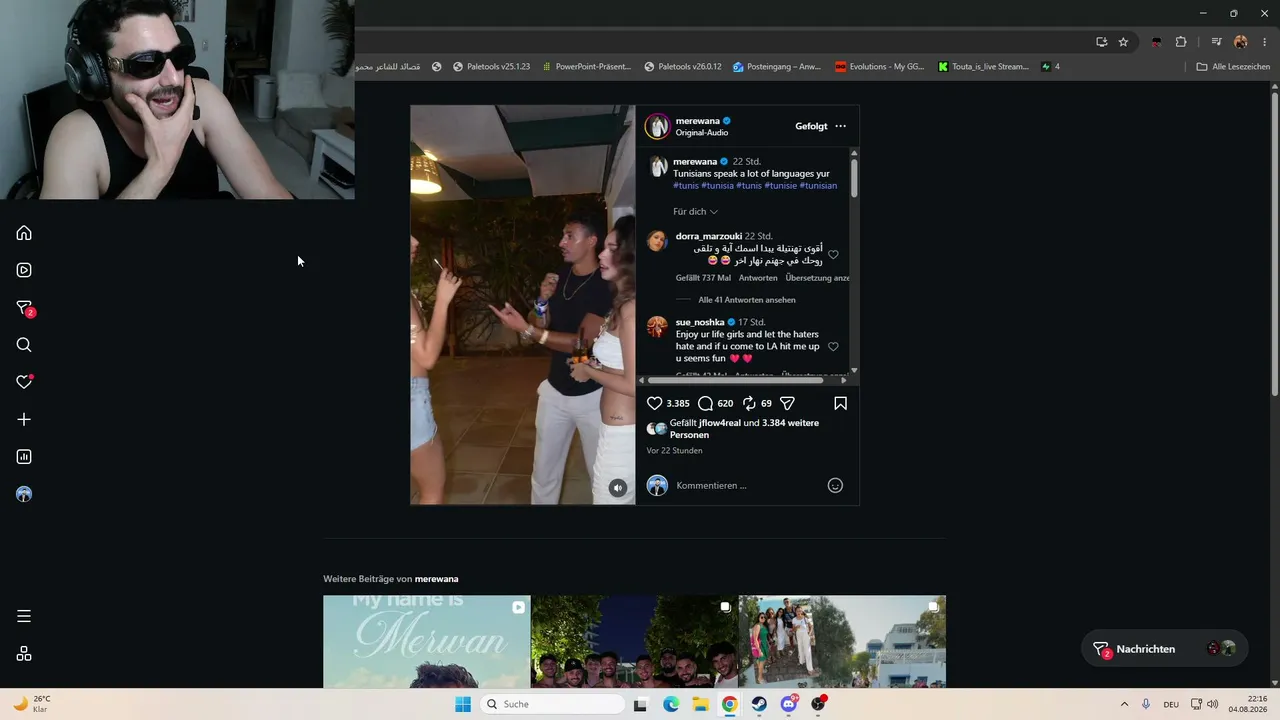Screen dimensions: 1280x720
Task: Open the 'Alle Lesezeichen' bookmarks folder
Action: point(1233,67)
